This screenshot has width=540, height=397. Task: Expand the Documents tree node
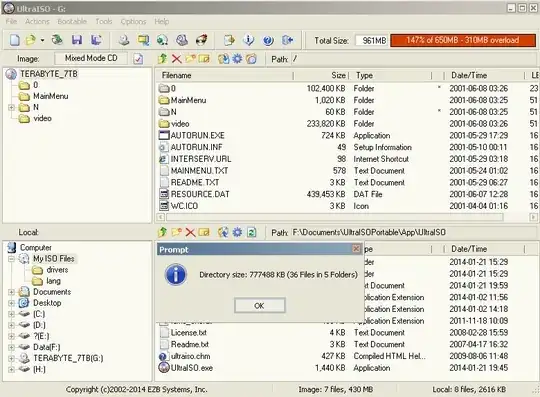(11, 292)
